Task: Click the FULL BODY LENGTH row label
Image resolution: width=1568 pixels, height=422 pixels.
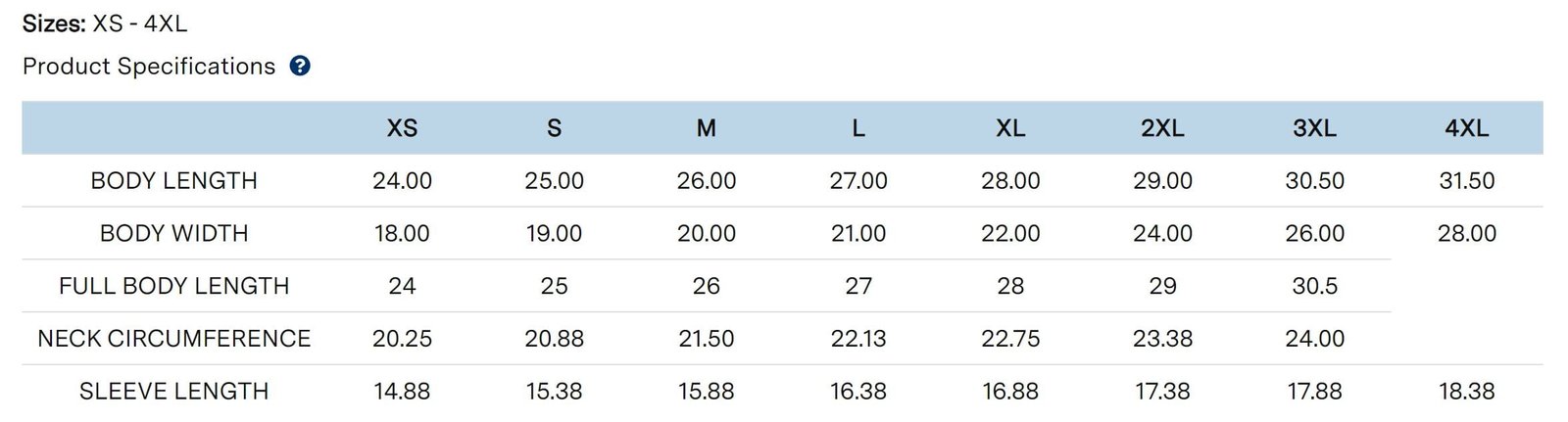Action: (173, 286)
